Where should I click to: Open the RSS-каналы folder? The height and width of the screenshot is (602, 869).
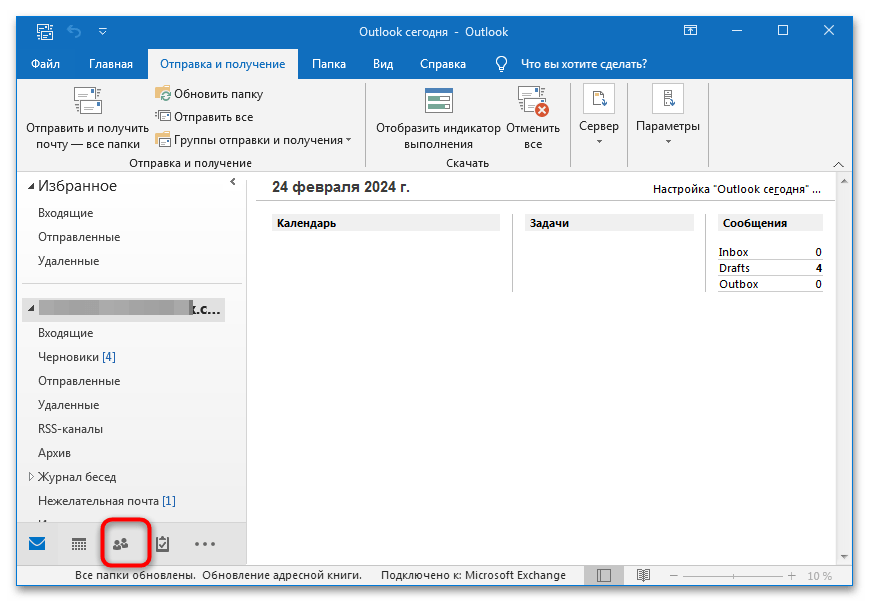(x=70, y=428)
